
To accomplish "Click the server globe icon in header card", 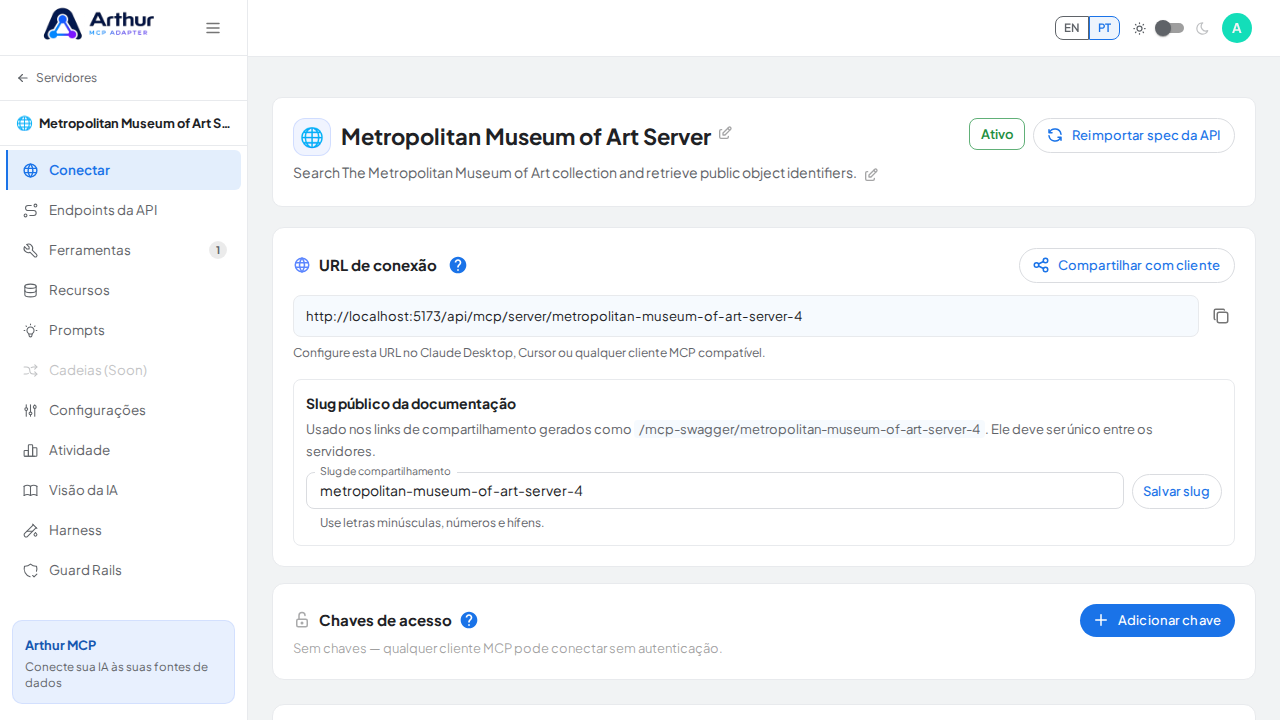I will tap(312, 137).
